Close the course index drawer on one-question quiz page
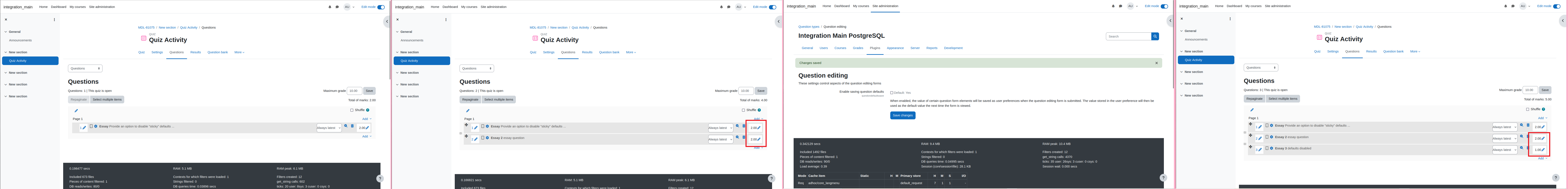This screenshot has height=189, width=1568. click(x=6, y=19)
